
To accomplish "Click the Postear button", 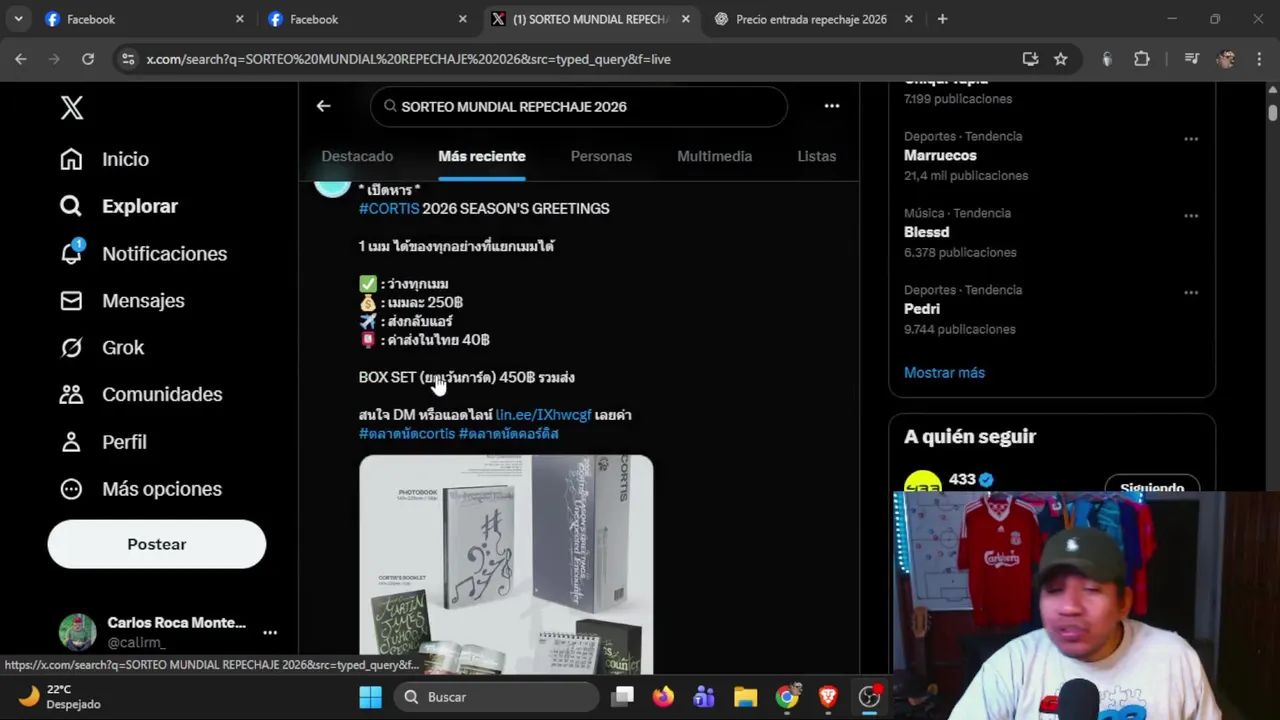I will (x=157, y=544).
